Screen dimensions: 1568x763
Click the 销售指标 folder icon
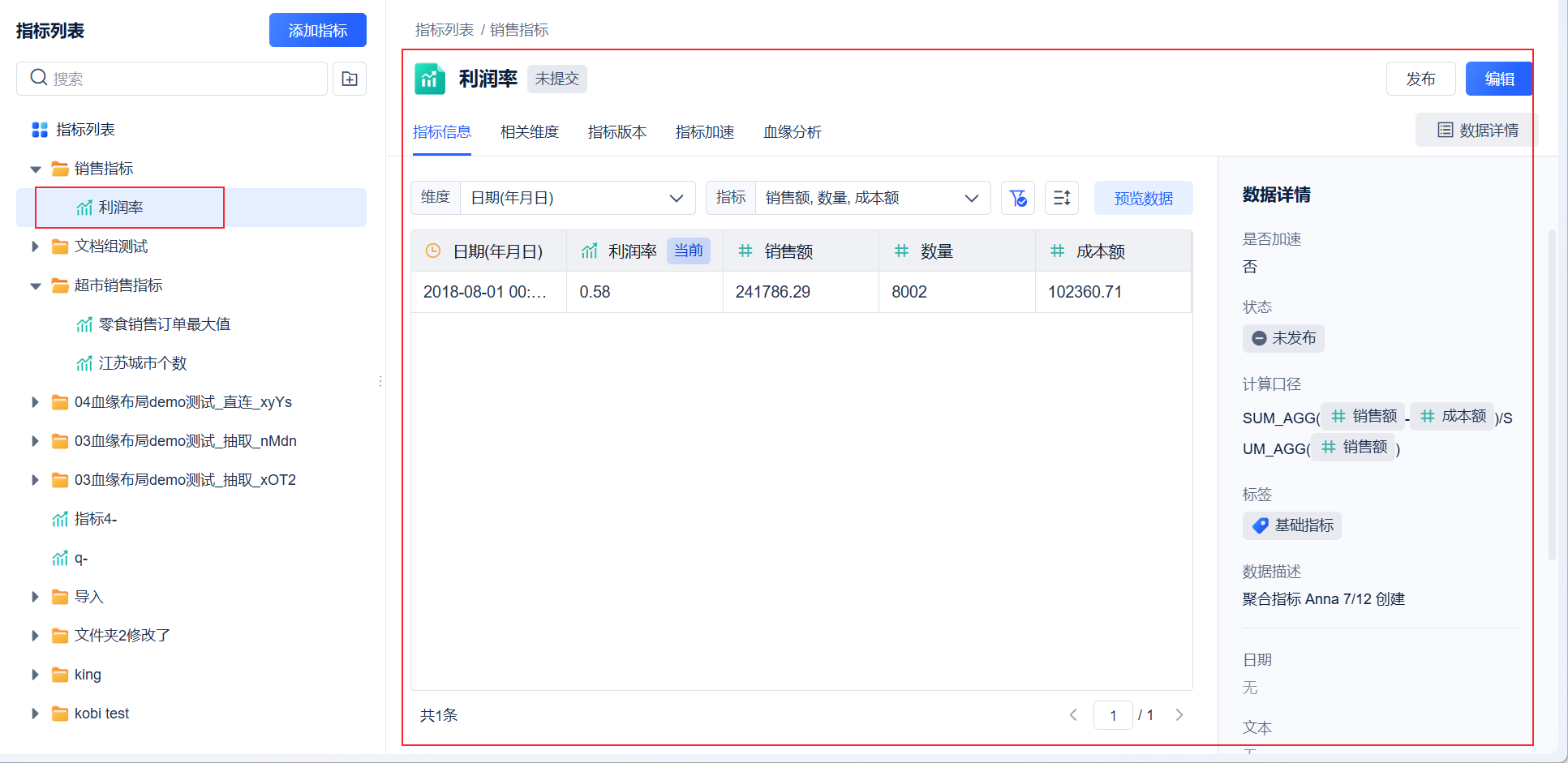(x=60, y=169)
